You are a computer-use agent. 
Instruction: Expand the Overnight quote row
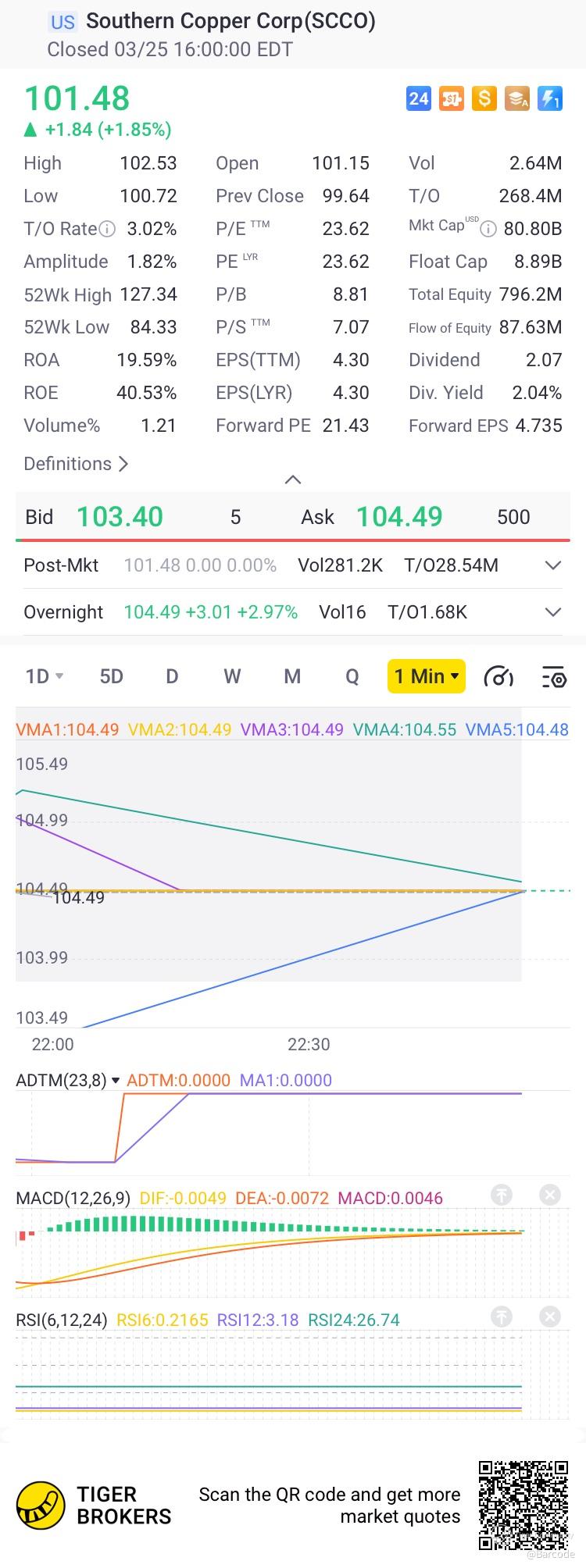point(553,612)
